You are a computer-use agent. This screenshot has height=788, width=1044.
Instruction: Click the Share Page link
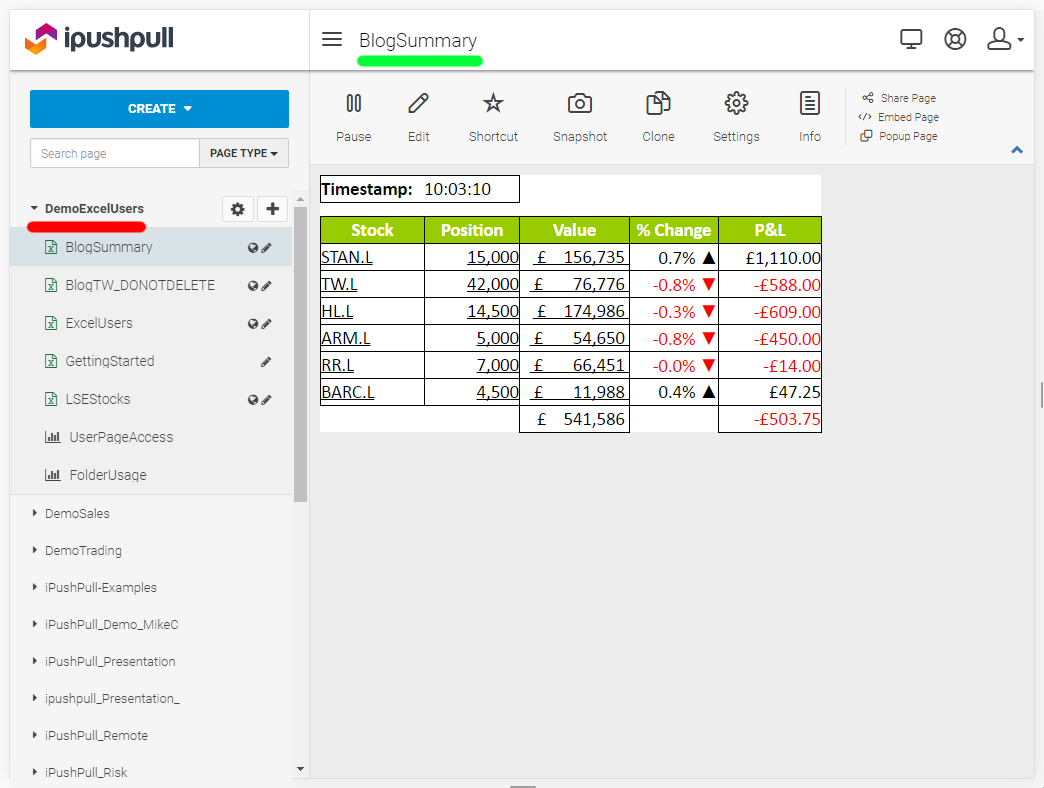point(907,98)
